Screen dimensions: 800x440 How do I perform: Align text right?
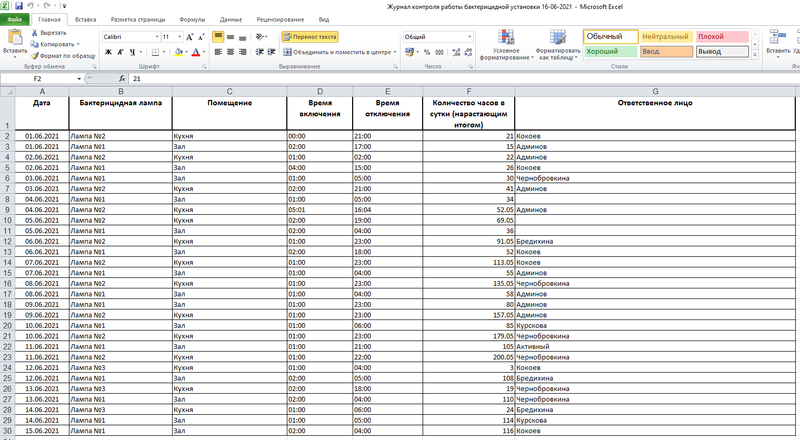click(x=242, y=52)
